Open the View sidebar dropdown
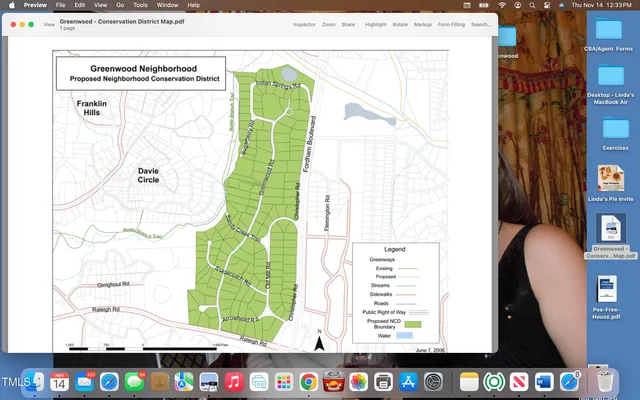The image size is (640, 400). pyautogui.click(x=48, y=24)
